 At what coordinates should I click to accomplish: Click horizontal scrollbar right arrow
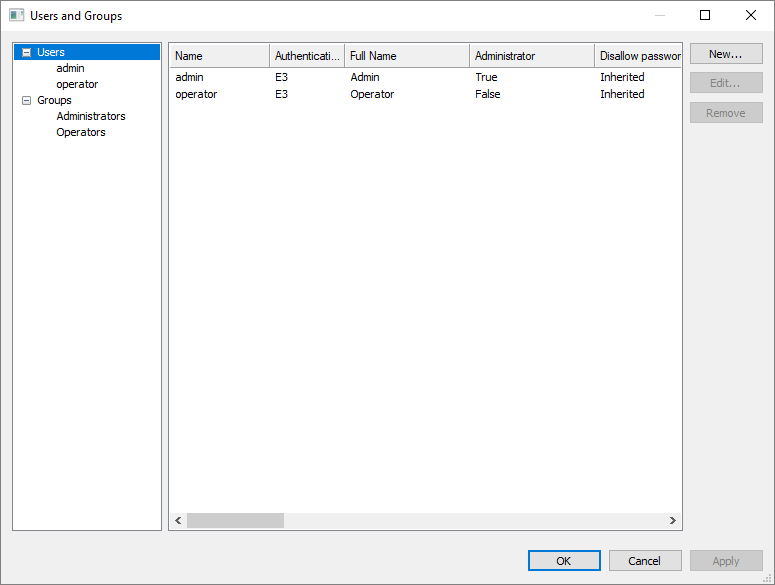pos(673,521)
